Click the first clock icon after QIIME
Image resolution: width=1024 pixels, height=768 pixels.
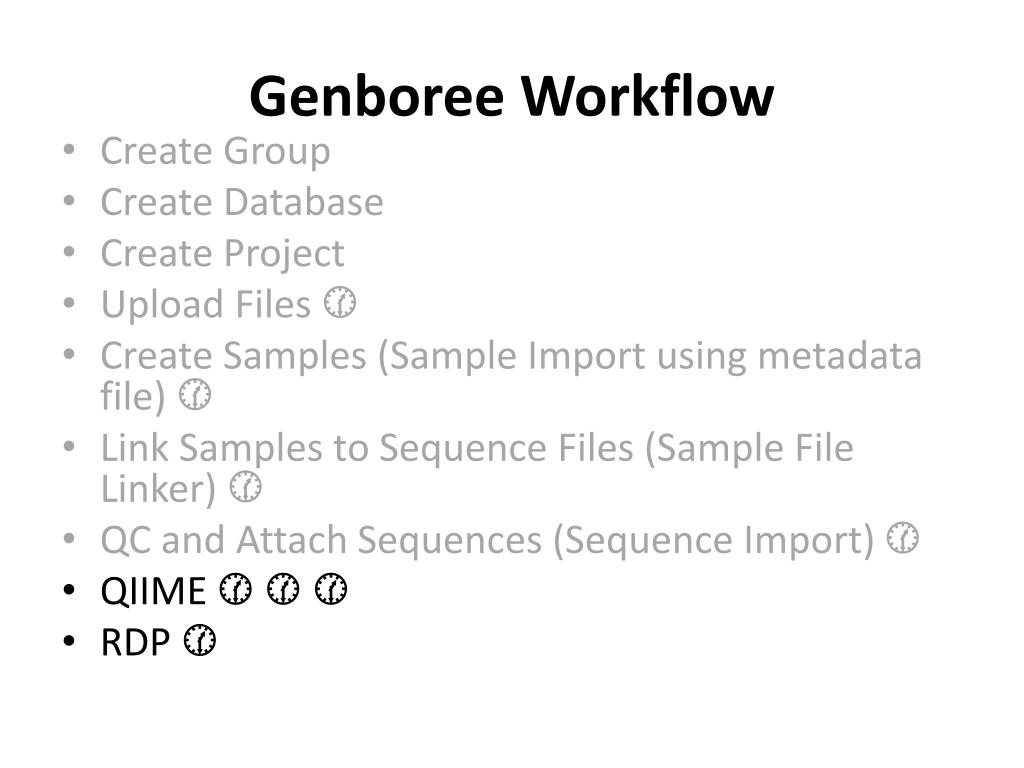pyautogui.click(x=235, y=589)
